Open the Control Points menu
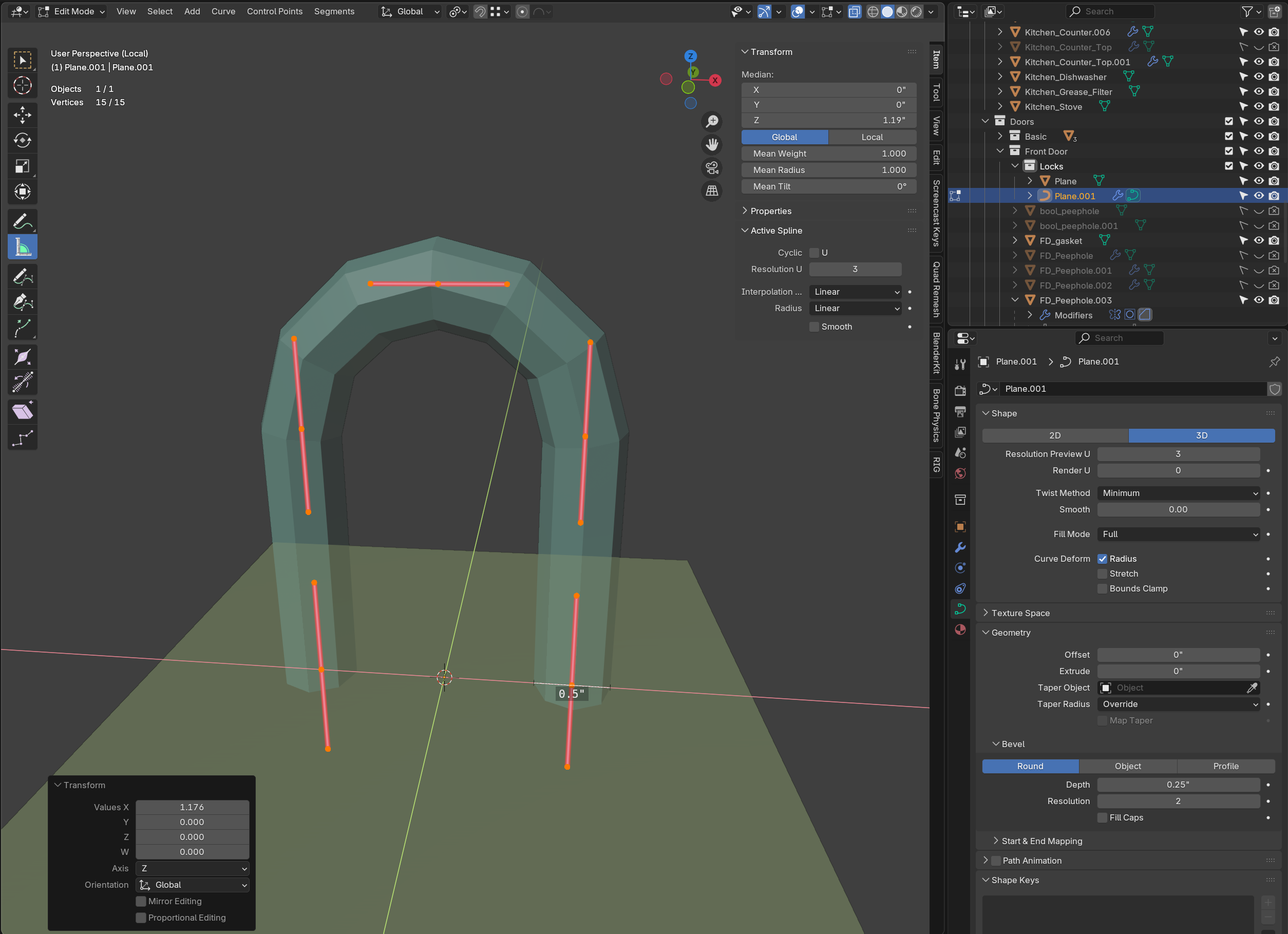1288x934 pixels. 274,11
